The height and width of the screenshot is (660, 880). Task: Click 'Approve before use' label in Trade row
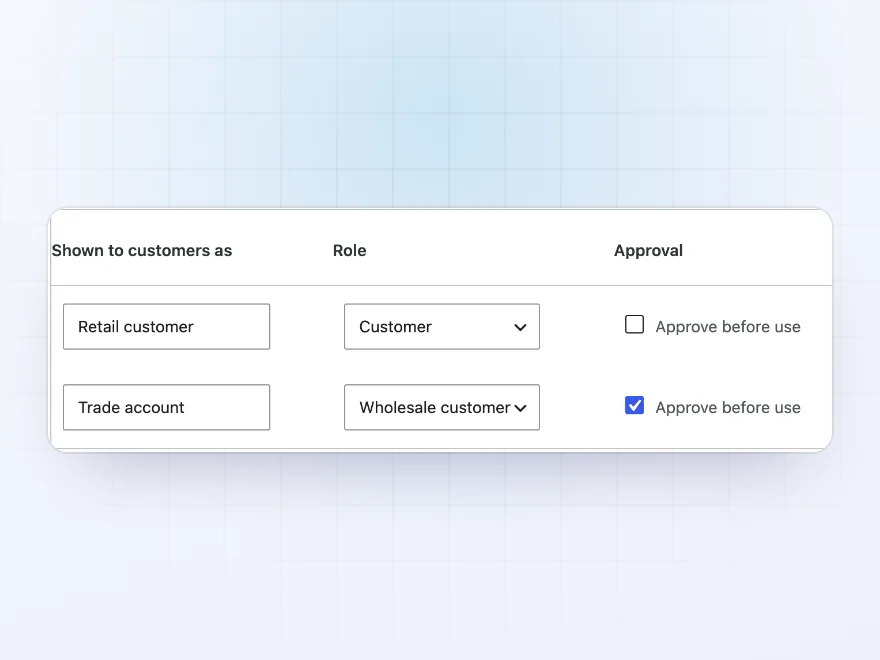tap(728, 407)
